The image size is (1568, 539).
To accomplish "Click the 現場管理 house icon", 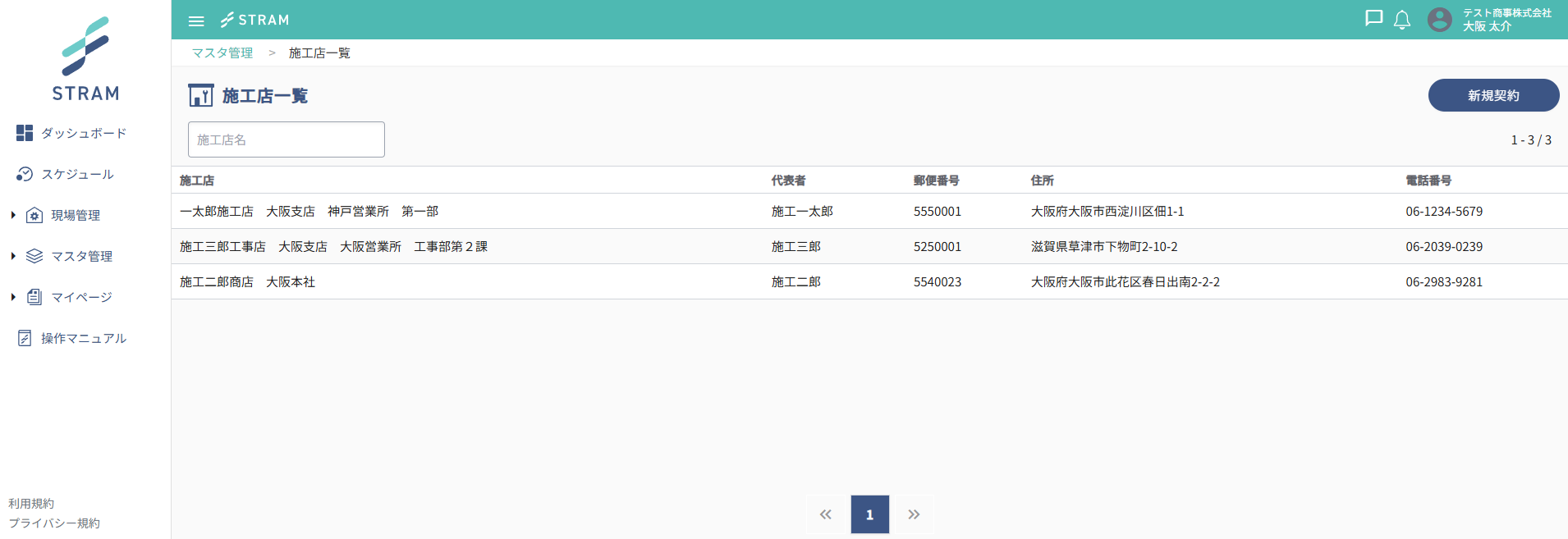I will 34,215.
